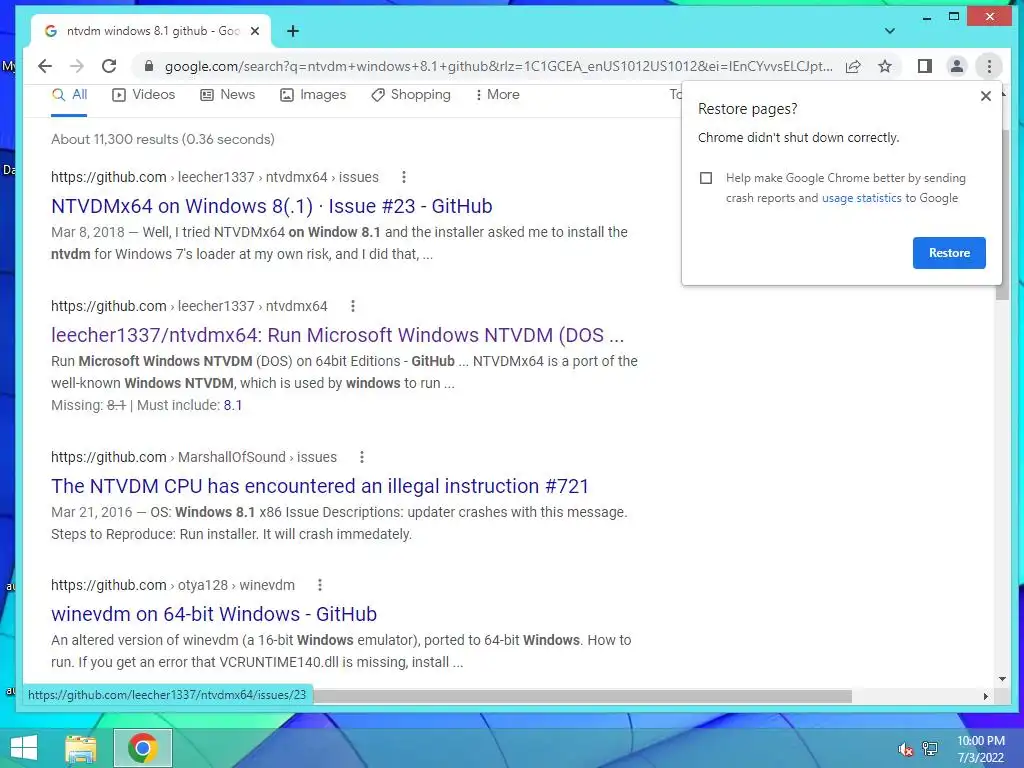Screen dimensions: 1024x768
Task: Click the muted volume tray icon
Action: pos(905,749)
